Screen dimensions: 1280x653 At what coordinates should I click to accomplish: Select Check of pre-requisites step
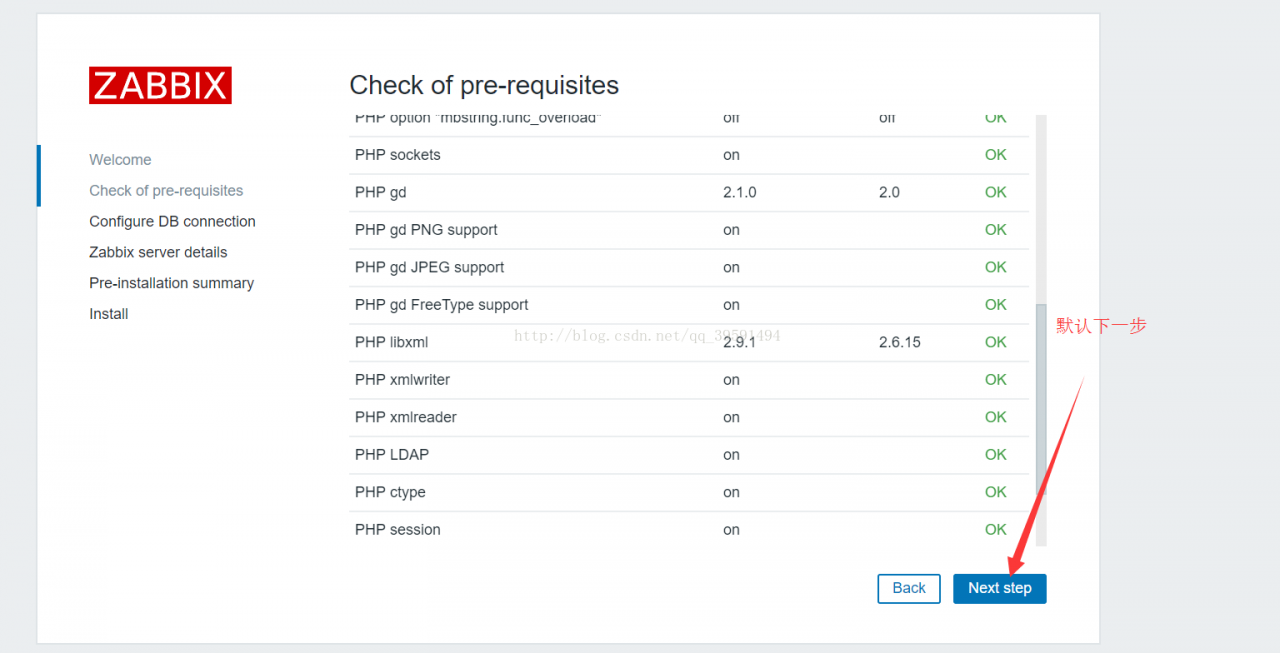tap(166, 191)
